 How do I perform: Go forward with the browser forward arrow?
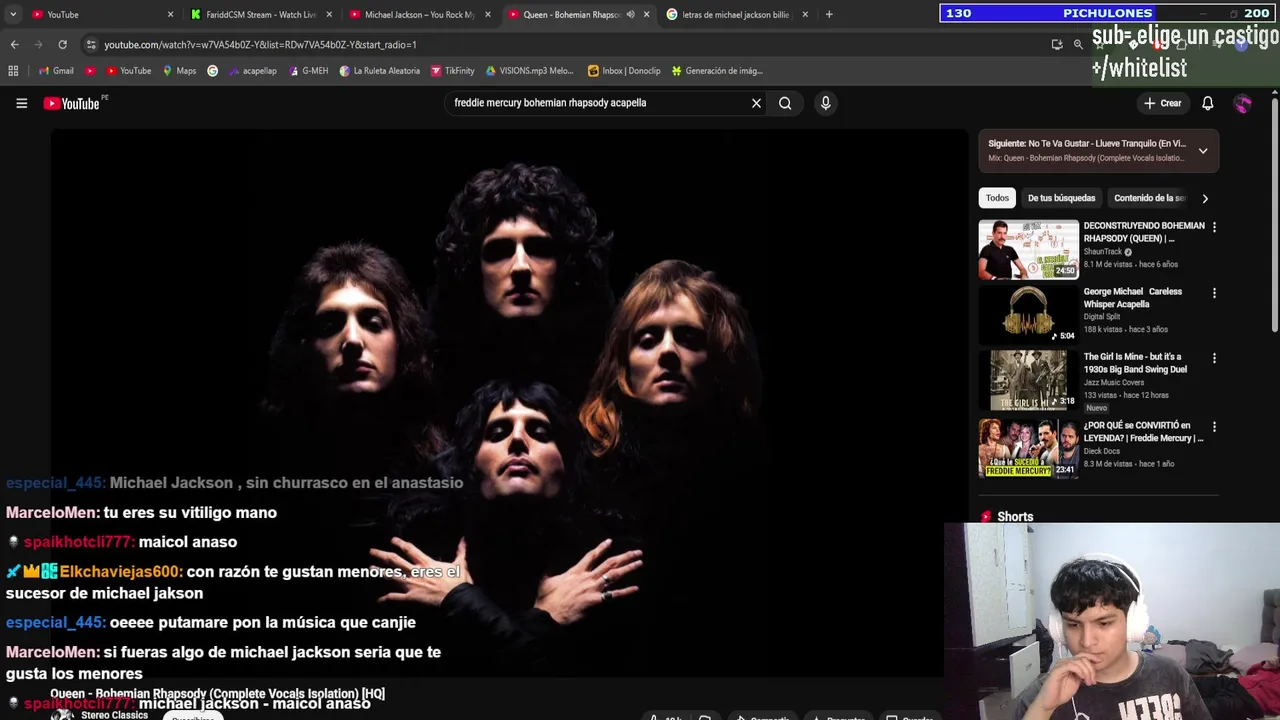pyautogui.click(x=38, y=44)
